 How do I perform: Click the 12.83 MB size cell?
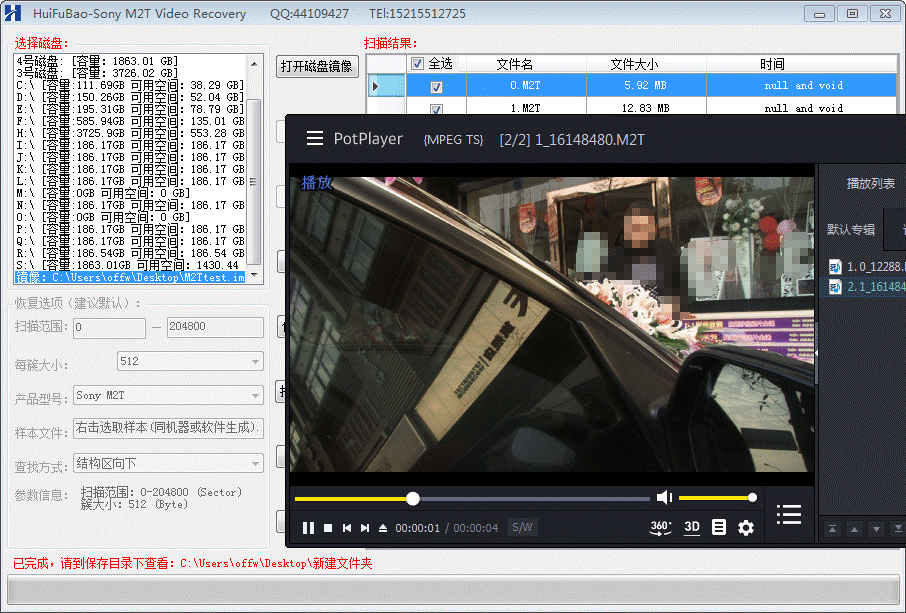pyautogui.click(x=645, y=108)
